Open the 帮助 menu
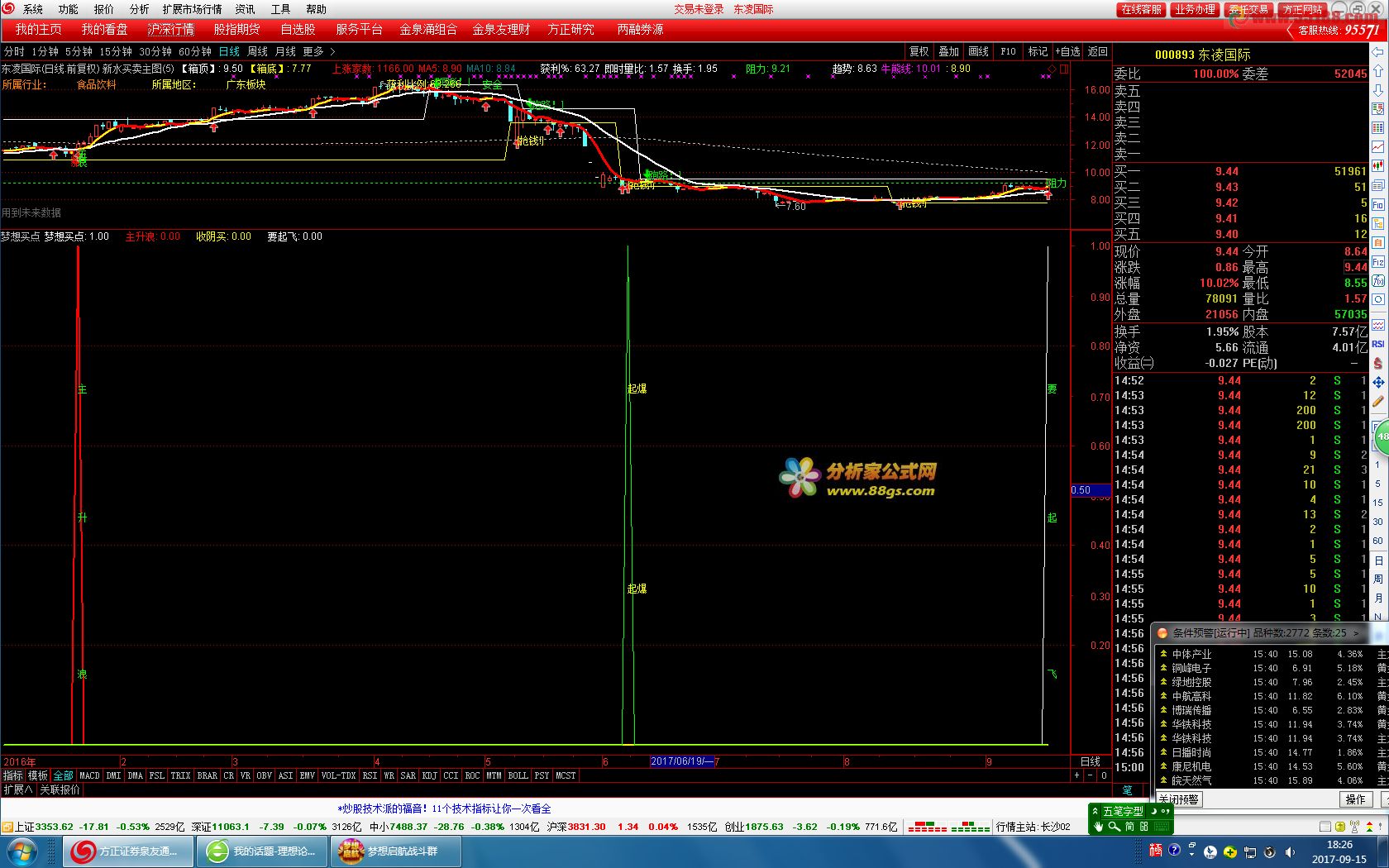The width and height of the screenshot is (1389, 868). tap(317, 9)
